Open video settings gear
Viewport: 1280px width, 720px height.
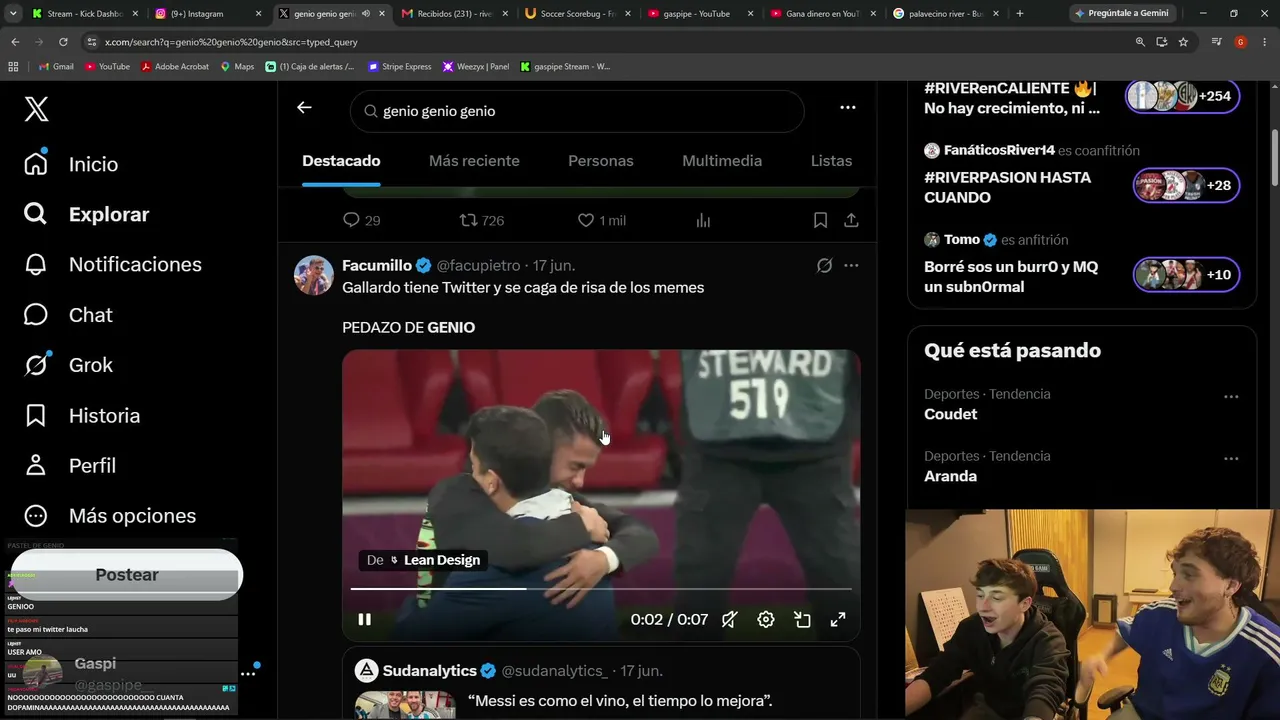pyautogui.click(x=766, y=620)
